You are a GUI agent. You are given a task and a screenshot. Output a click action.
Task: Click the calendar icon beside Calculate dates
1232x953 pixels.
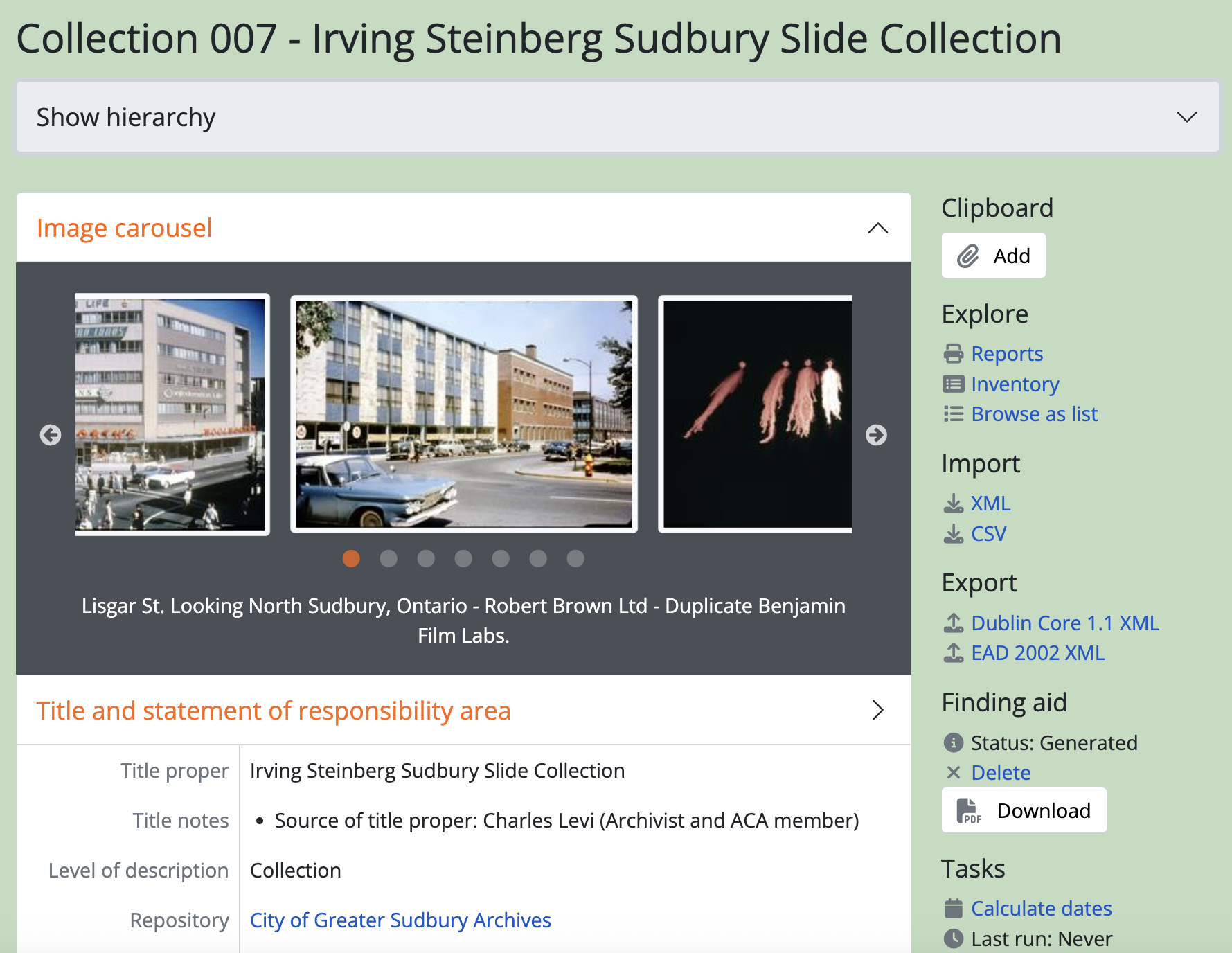coord(954,908)
